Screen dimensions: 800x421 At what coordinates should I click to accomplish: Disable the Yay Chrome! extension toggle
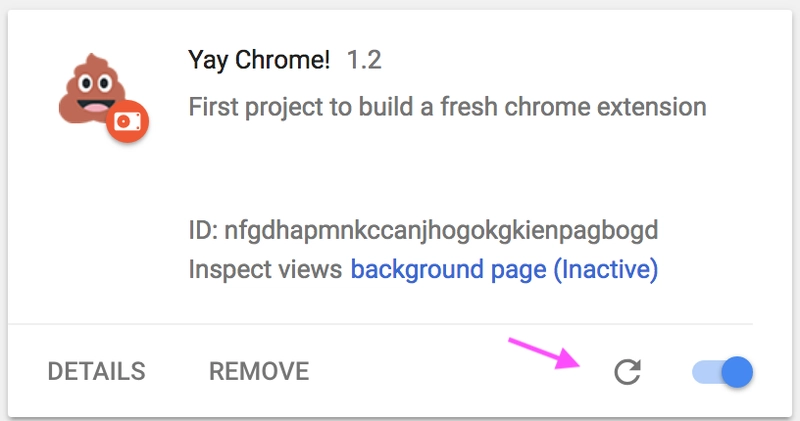point(722,372)
